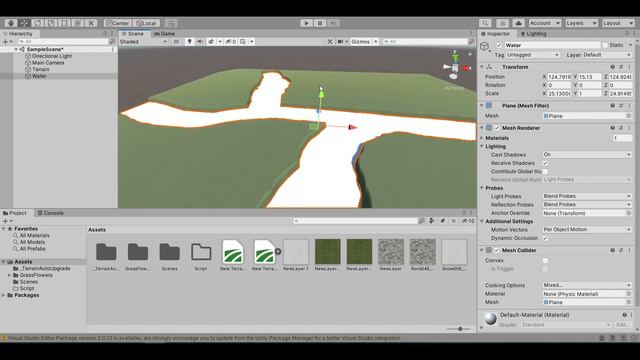The image size is (640, 360).
Task: Toggle the Static checkbox
Action: click(605, 45)
